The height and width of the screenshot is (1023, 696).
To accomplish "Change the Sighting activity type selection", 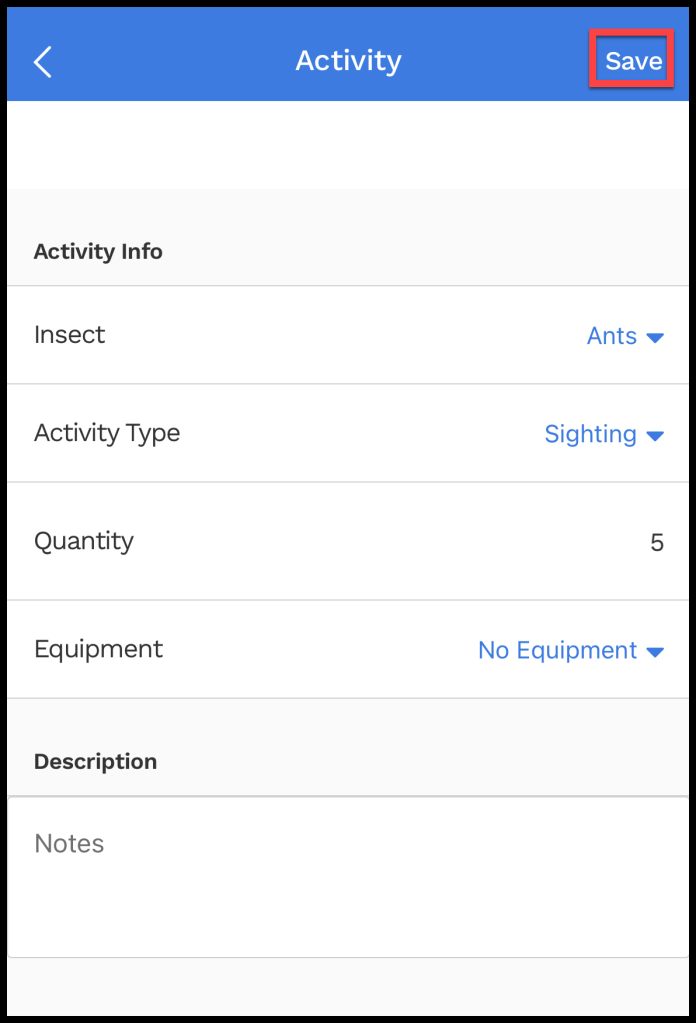I will [x=590, y=434].
